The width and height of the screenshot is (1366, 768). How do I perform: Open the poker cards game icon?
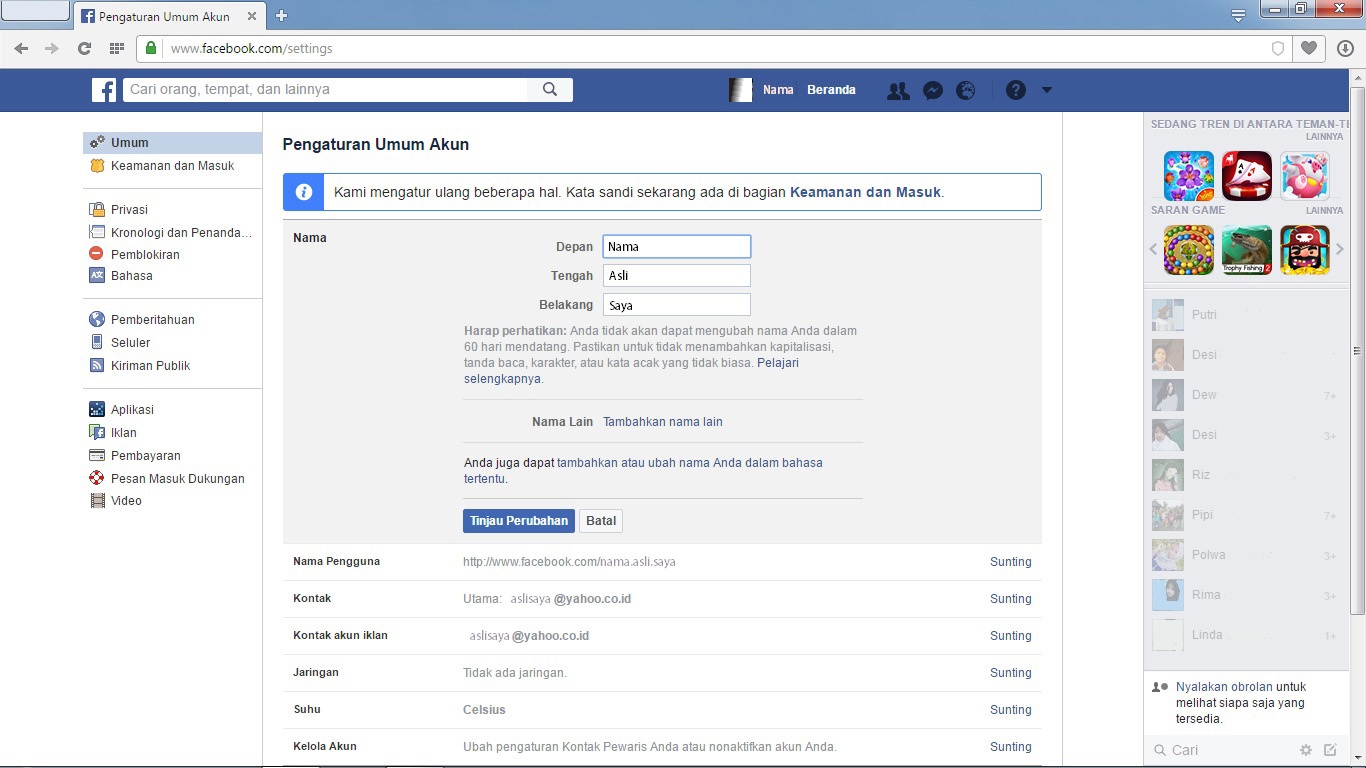(x=1247, y=176)
